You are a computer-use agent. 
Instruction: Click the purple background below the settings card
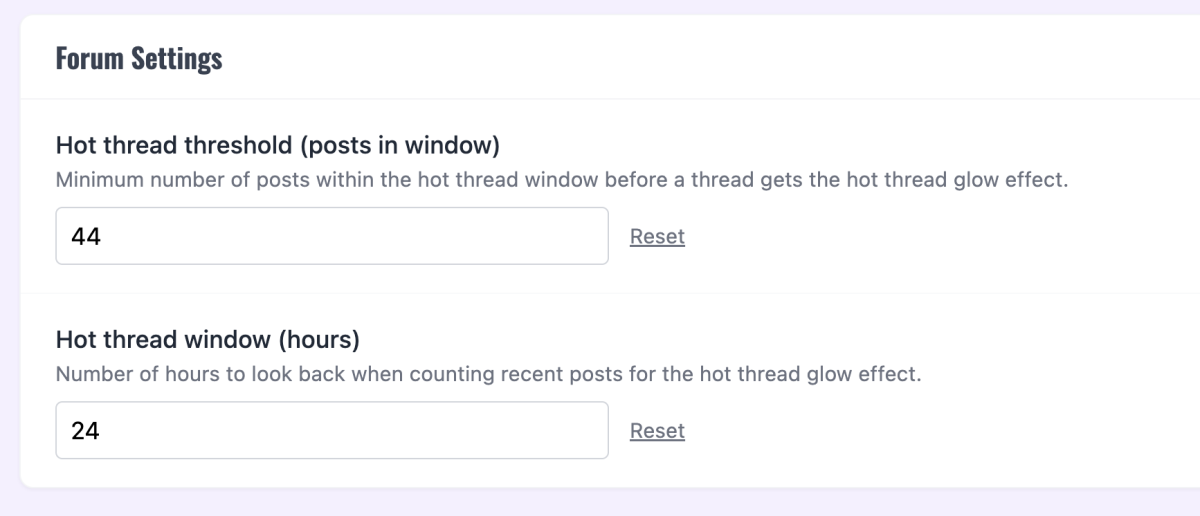click(x=600, y=503)
